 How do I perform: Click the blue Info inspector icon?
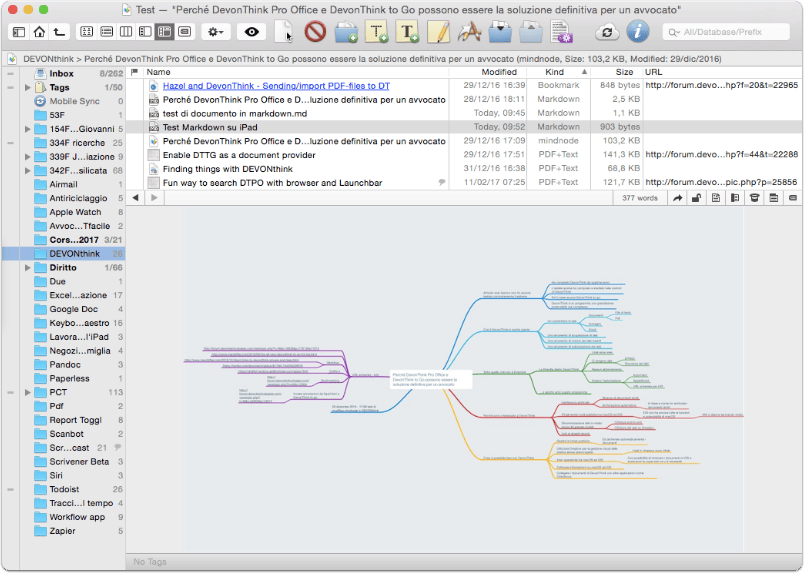(x=637, y=32)
